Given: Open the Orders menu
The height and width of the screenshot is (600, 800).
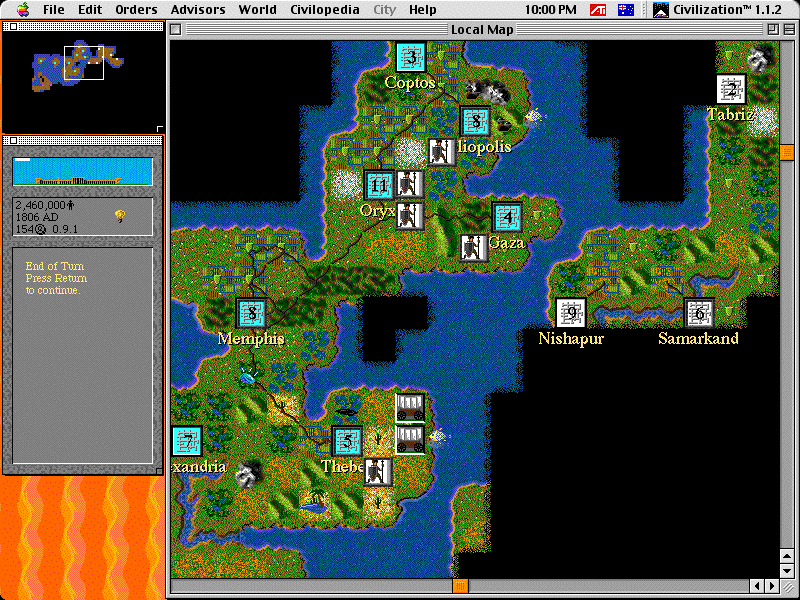Looking at the screenshot, I should 136,9.
